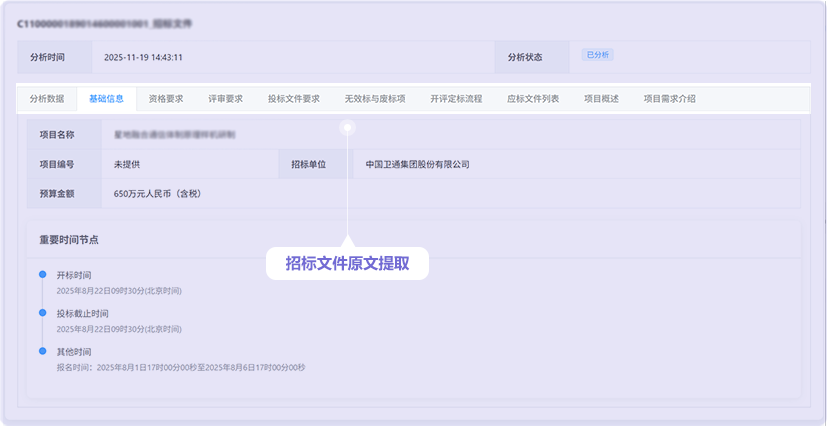The height and width of the screenshot is (426, 827).
Task: Click the 开标时间 timeline dot
Action: click(x=42, y=274)
